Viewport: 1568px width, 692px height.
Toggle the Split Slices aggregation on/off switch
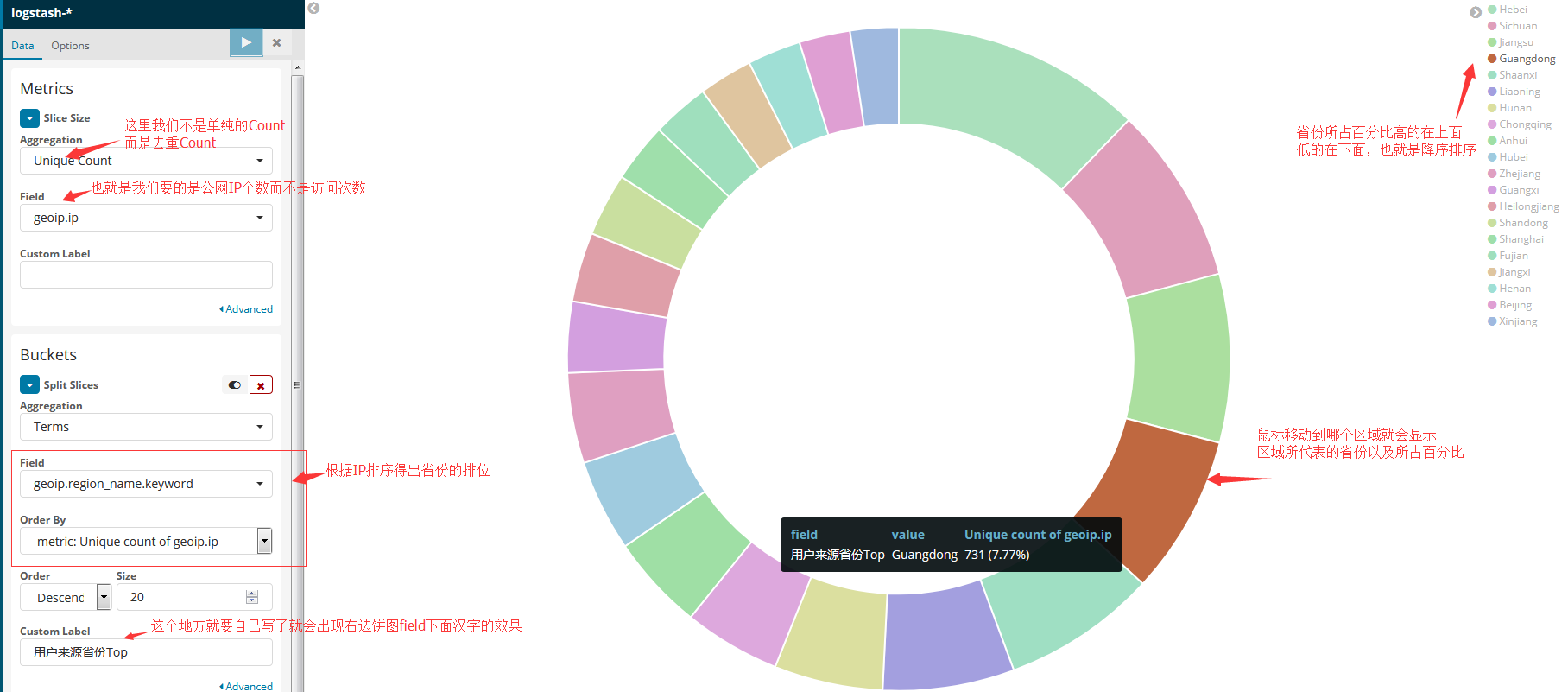[x=234, y=385]
